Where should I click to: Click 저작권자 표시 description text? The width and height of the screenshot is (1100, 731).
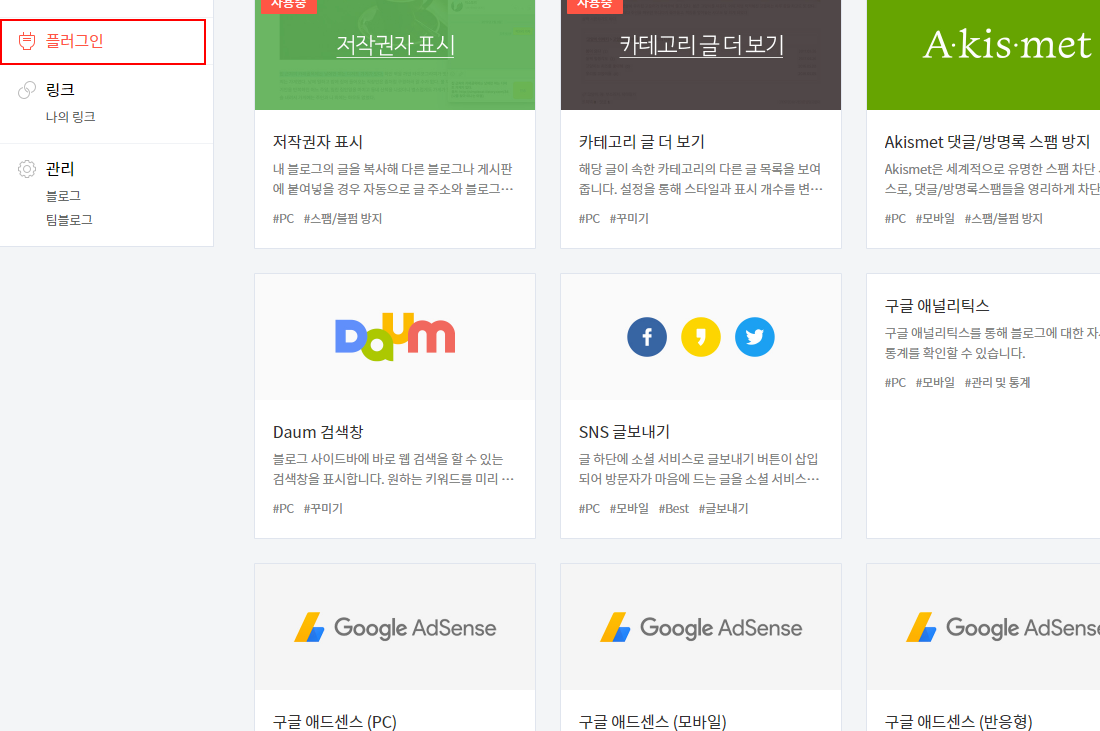tap(393, 179)
